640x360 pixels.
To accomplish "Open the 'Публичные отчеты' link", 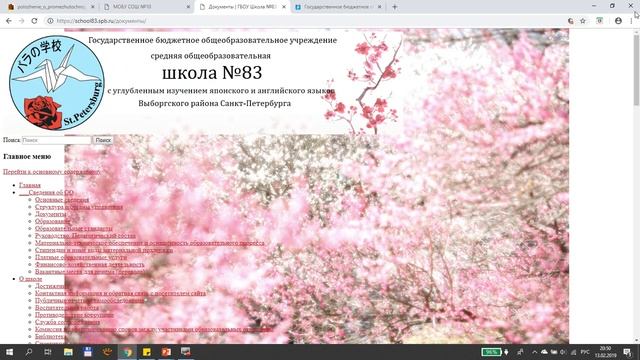I will click(89, 300).
